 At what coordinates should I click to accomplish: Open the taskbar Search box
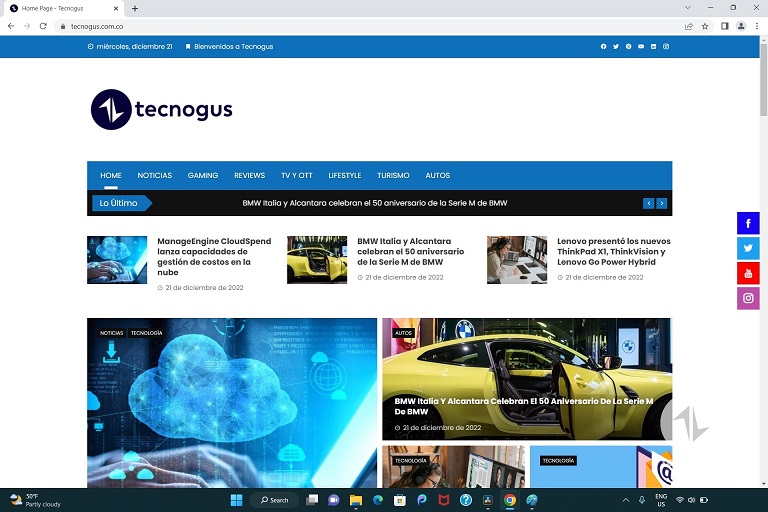[274, 500]
